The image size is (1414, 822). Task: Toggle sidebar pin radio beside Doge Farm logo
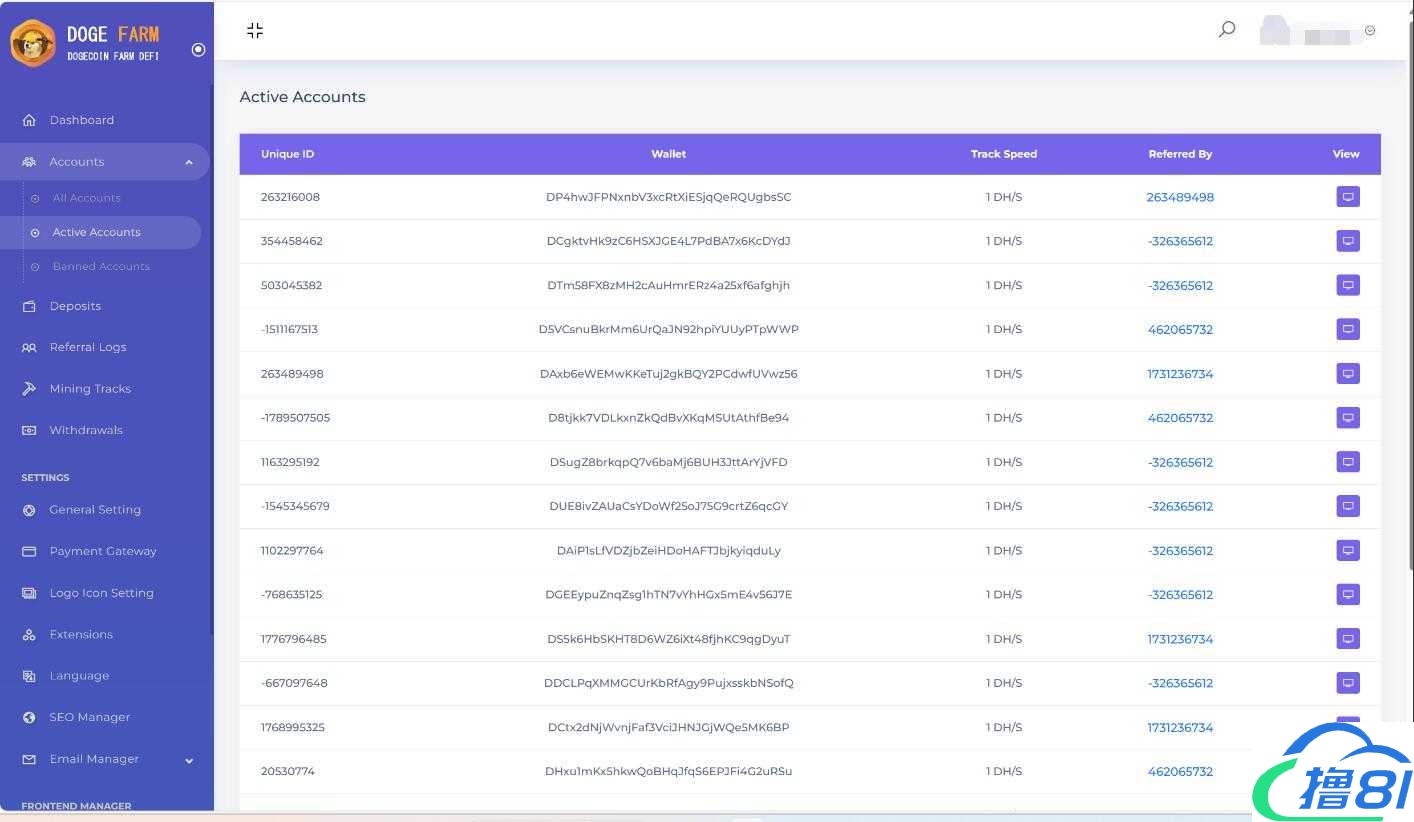coord(198,49)
